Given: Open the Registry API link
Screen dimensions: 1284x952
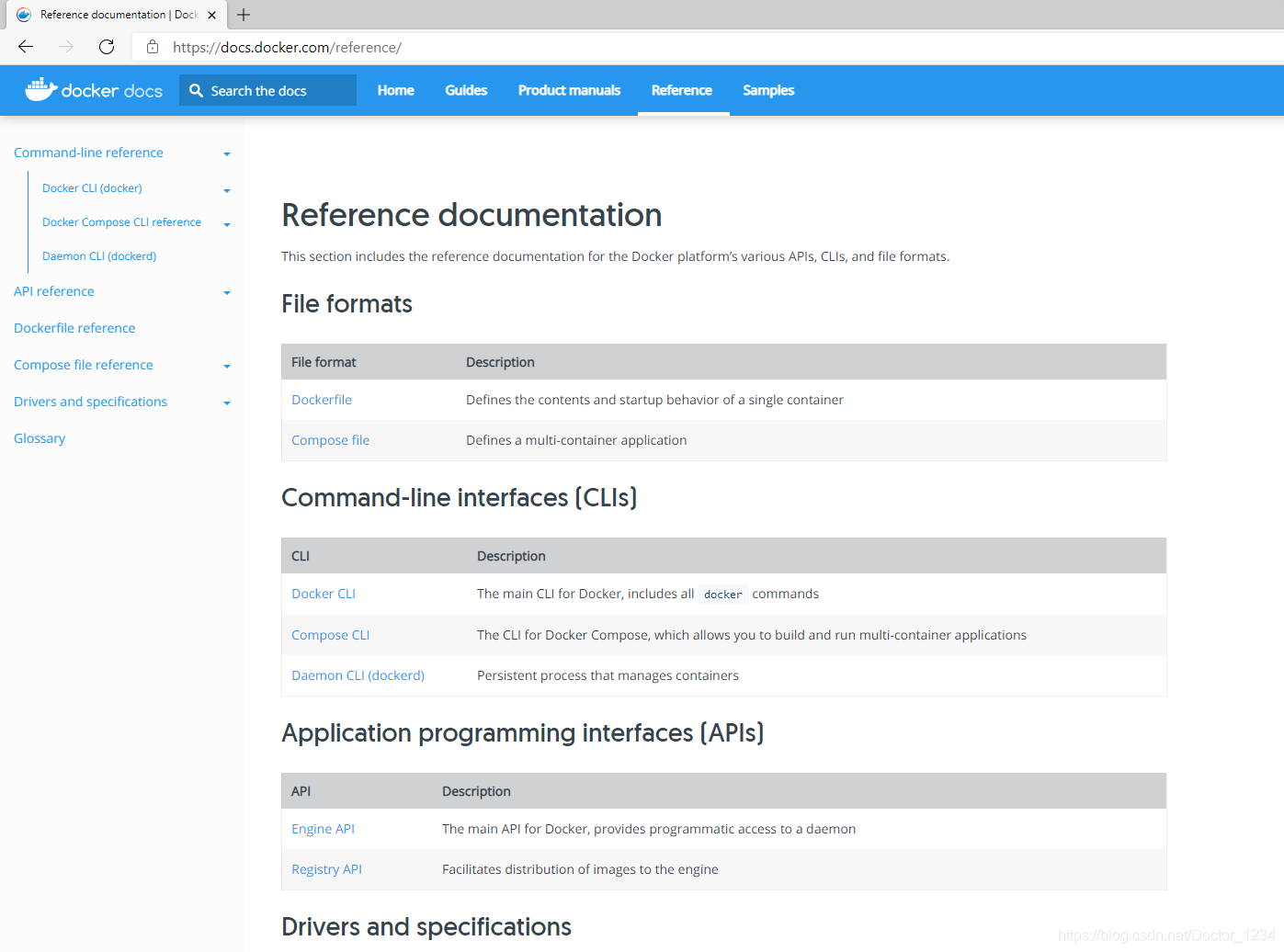Looking at the screenshot, I should pos(326,869).
